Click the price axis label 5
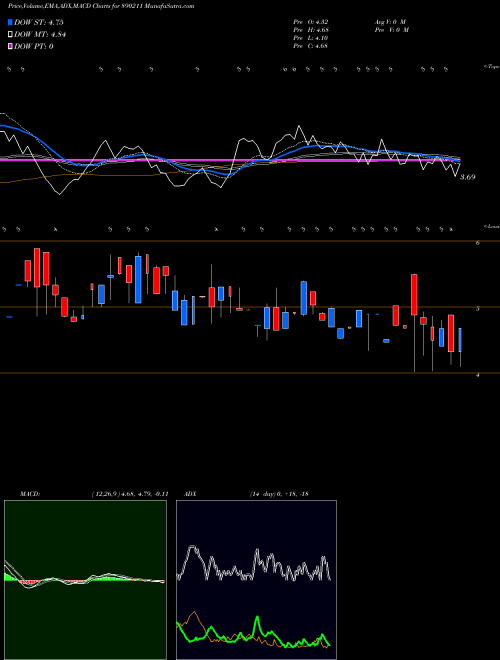 (478, 309)
